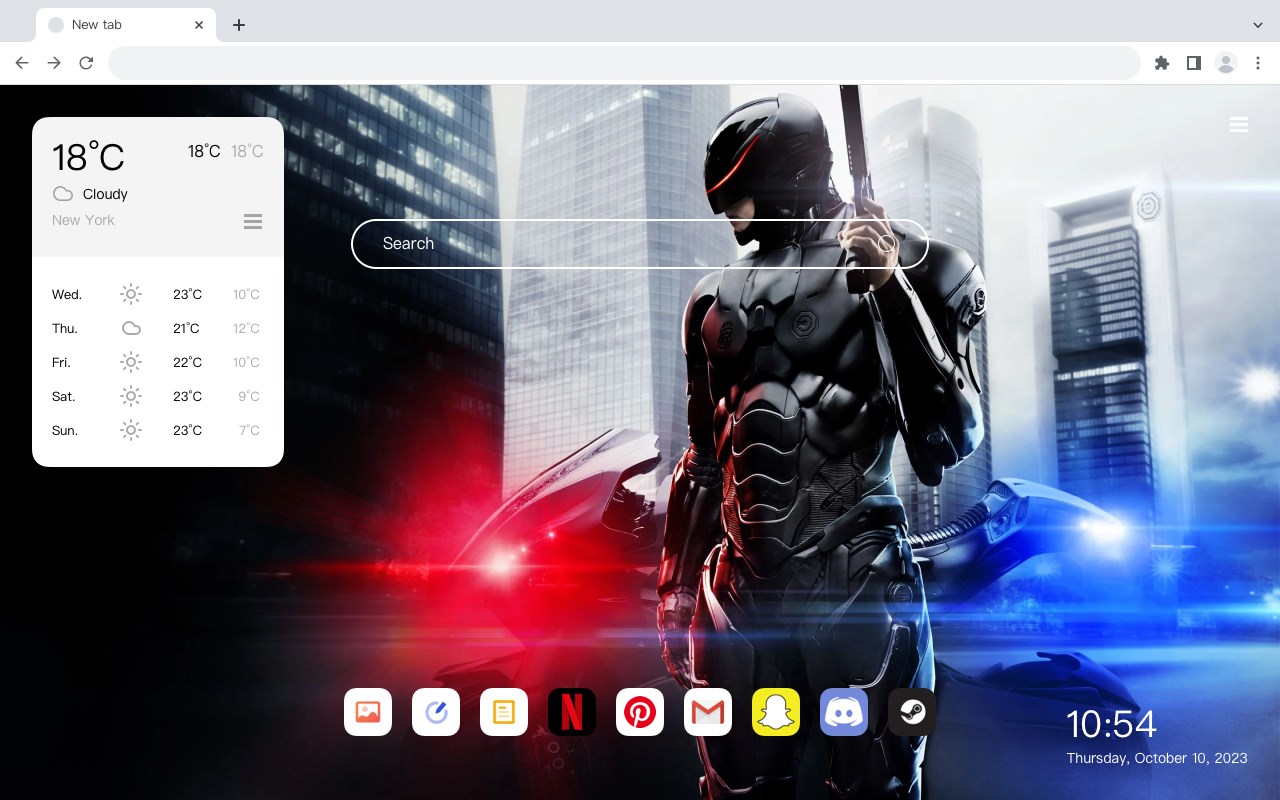Click the date Thursday, October 10, 2023
1280x800 pixels.
(x=1157, y=758)
